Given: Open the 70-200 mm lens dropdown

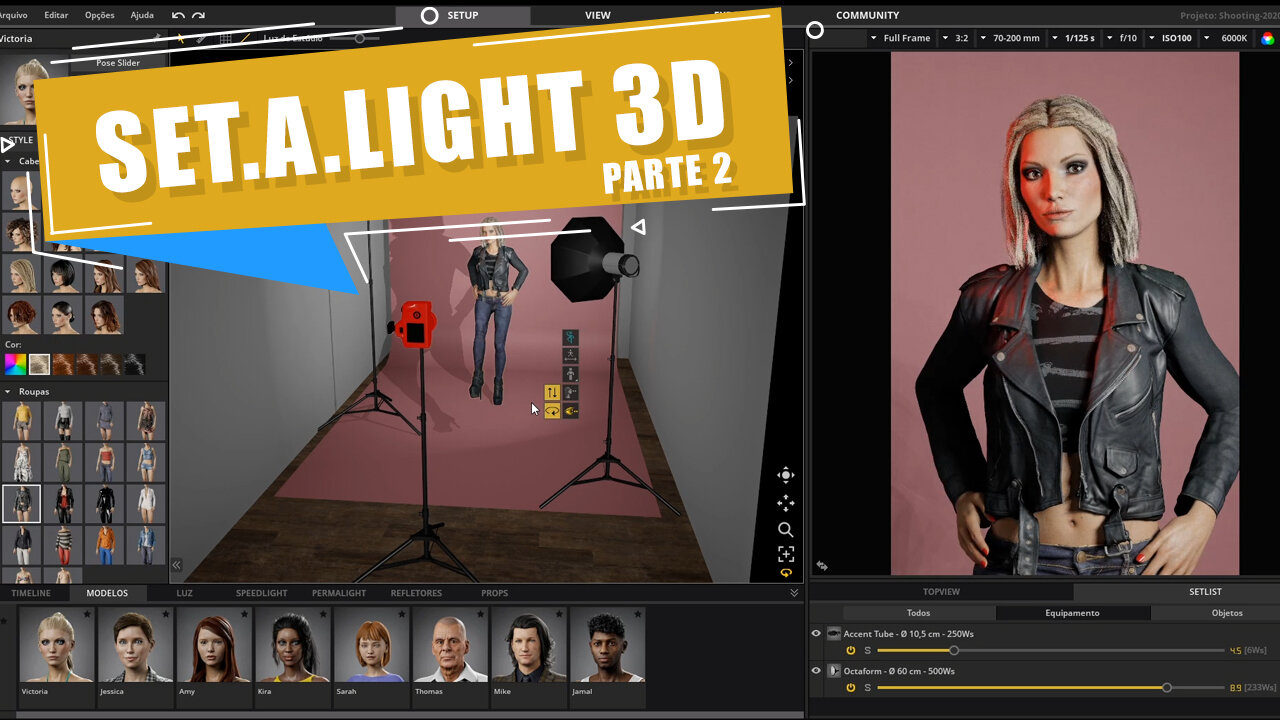Looking at the screenshot, I should click(x=1009, y=38).
